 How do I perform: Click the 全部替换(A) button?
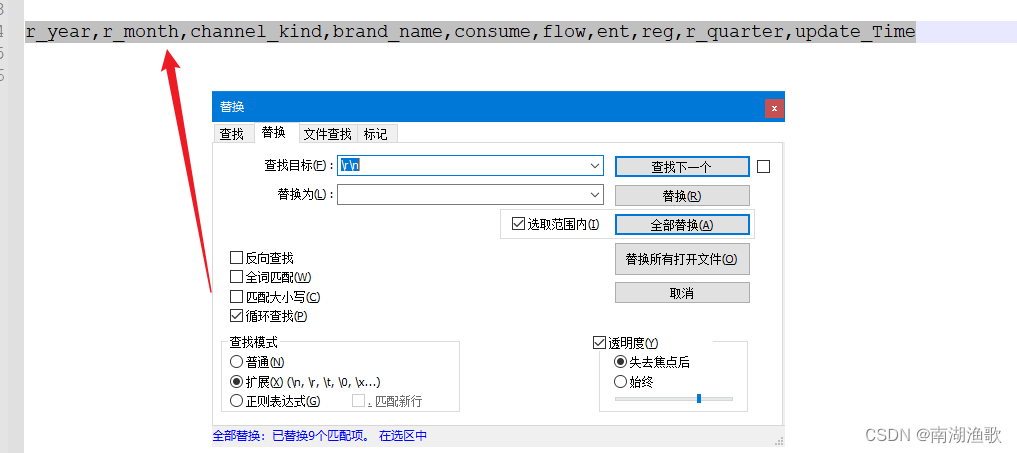(x=682, y=225)
